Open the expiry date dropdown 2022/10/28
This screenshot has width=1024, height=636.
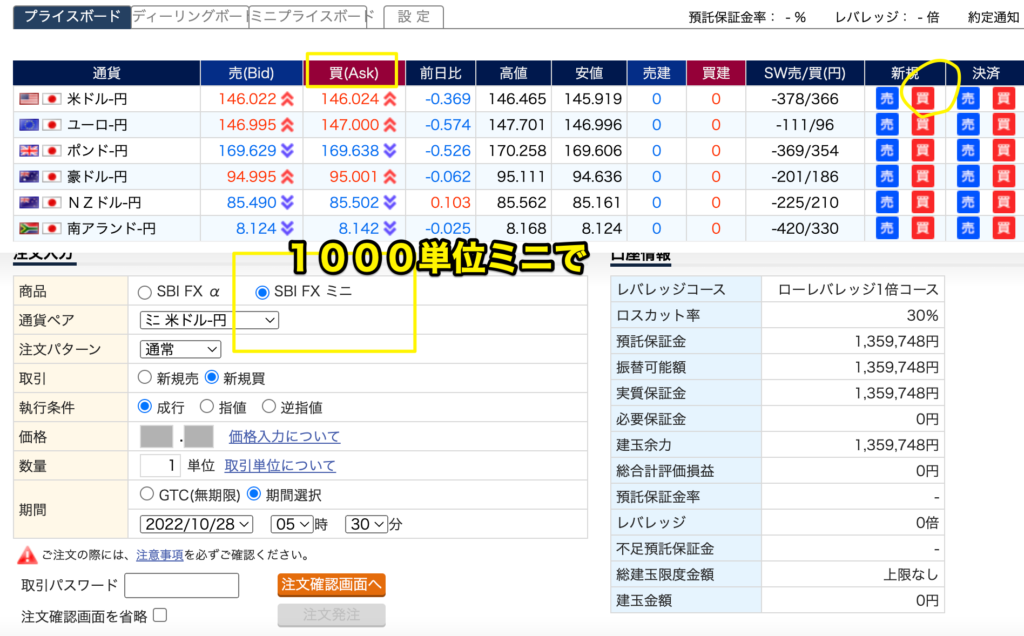click(197, 524)
